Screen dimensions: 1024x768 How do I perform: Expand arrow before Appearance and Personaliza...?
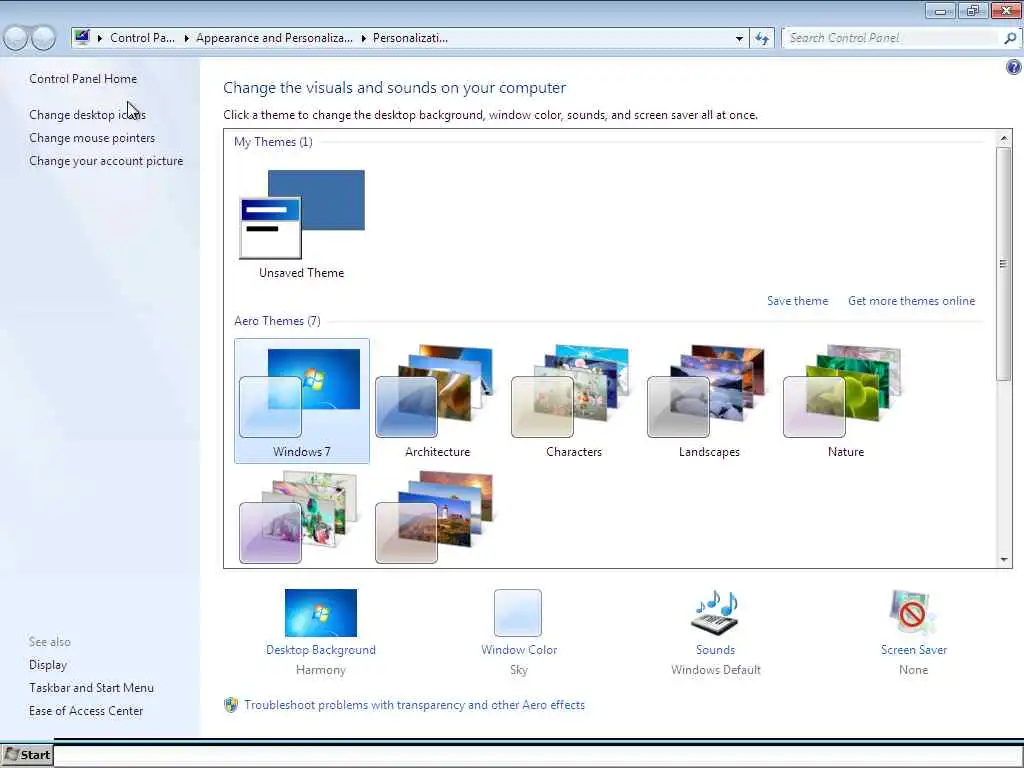click(x=186, y=38)
